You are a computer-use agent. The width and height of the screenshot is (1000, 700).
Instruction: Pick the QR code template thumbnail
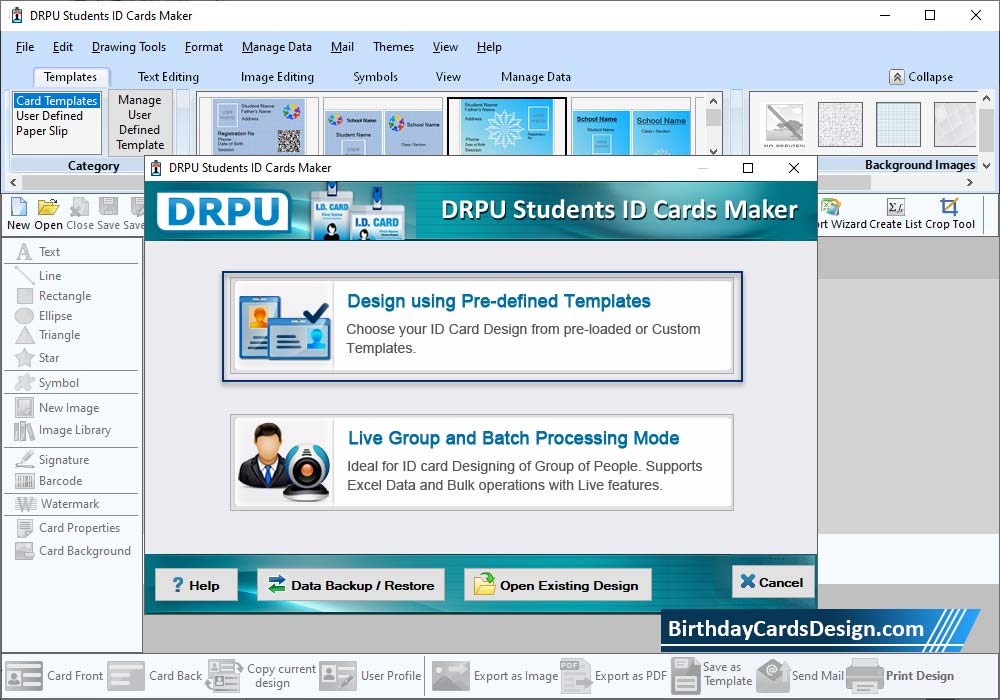click(258, 126)
